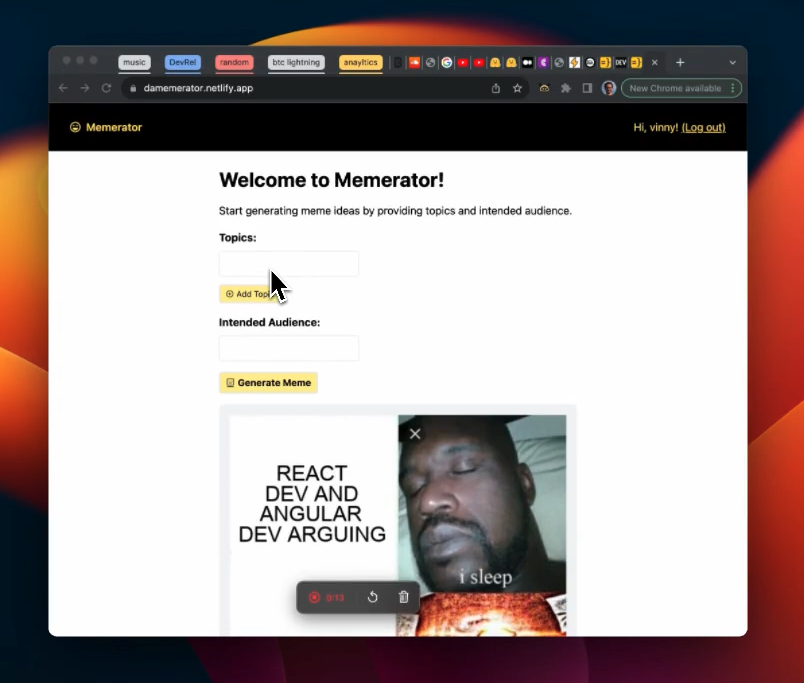804x683 pixels.
Task: Close the meme preview with X icon
Action: click(415, 434)
